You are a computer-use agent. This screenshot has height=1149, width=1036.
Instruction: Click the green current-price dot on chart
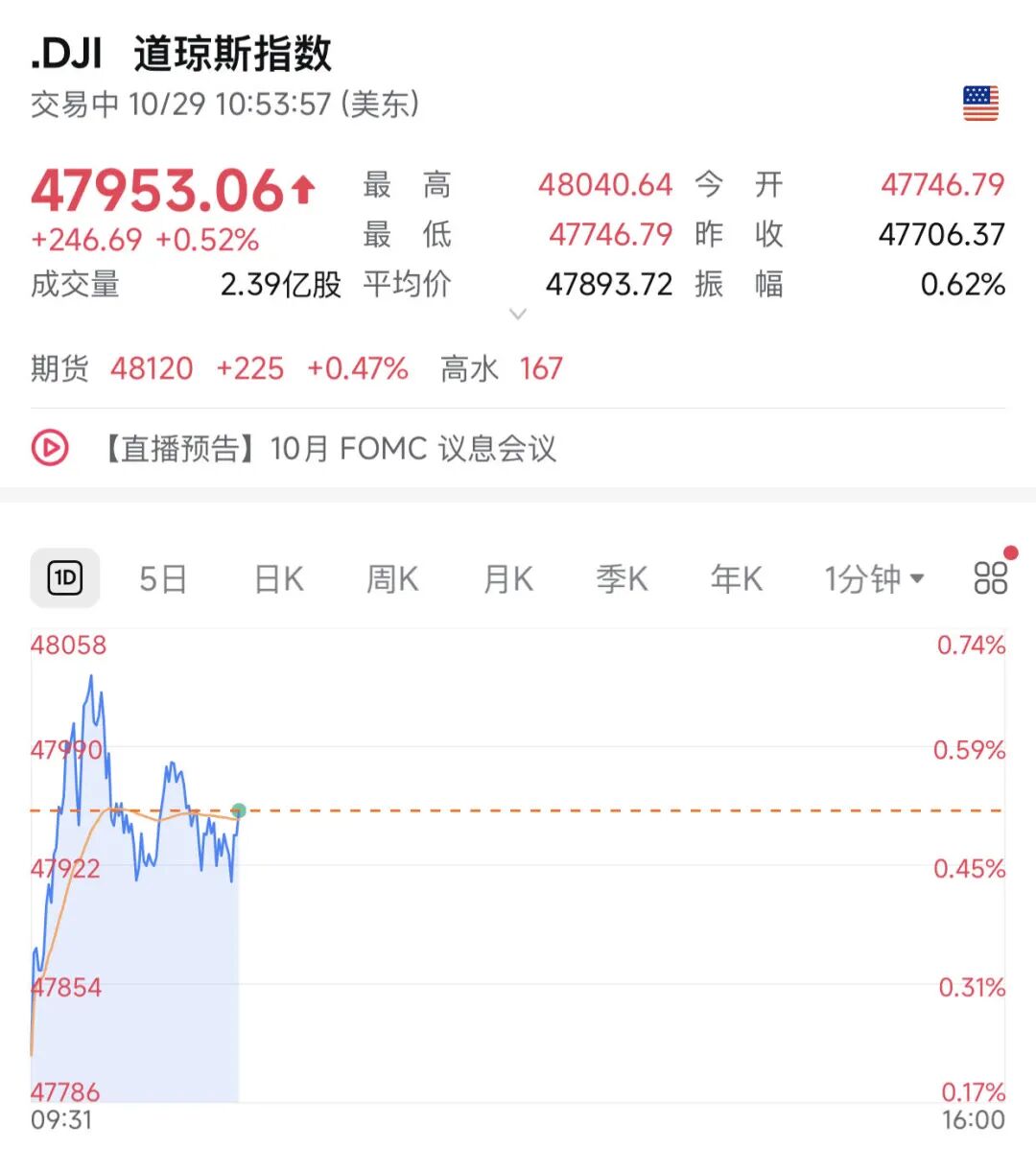point(239,810)
